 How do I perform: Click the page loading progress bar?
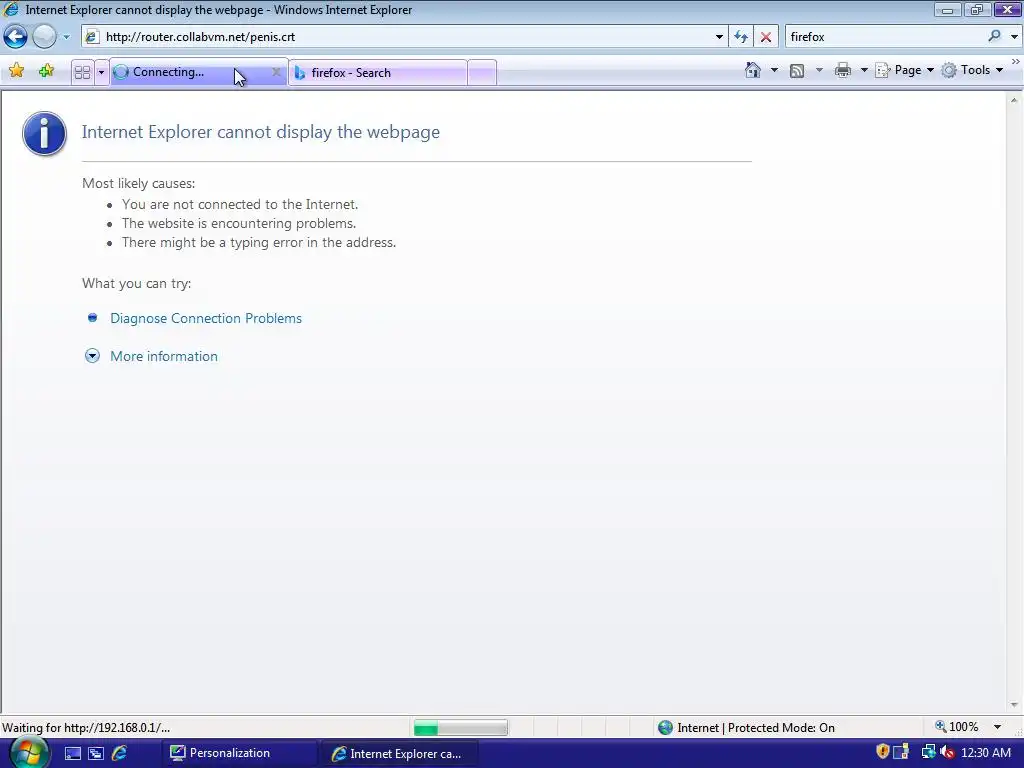click(x=460, y=728)
